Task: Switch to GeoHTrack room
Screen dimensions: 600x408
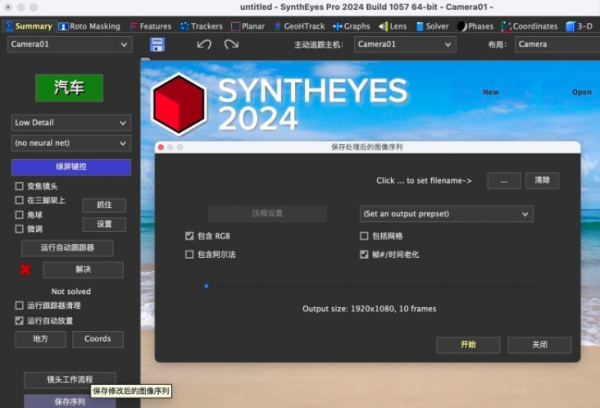Action: [x=299, y=26]
